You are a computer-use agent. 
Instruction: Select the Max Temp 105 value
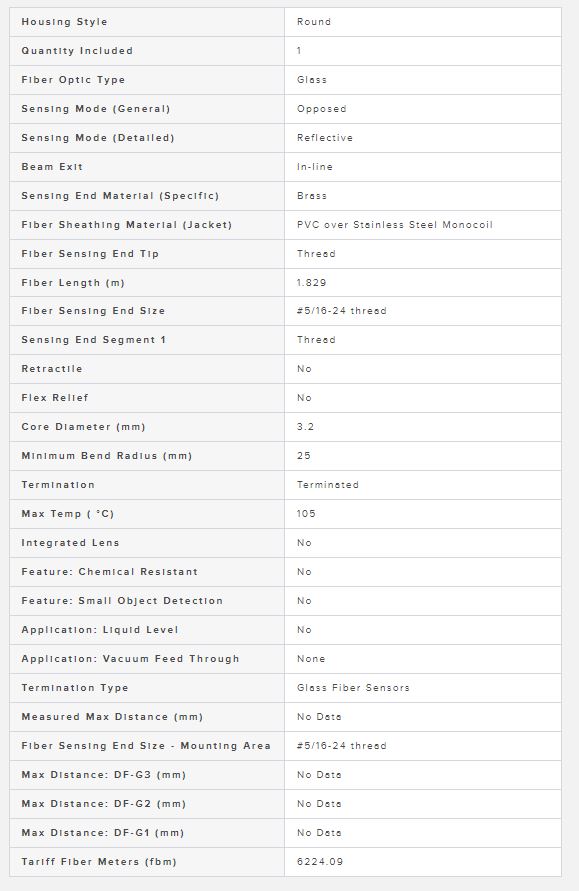pos(306,514)
